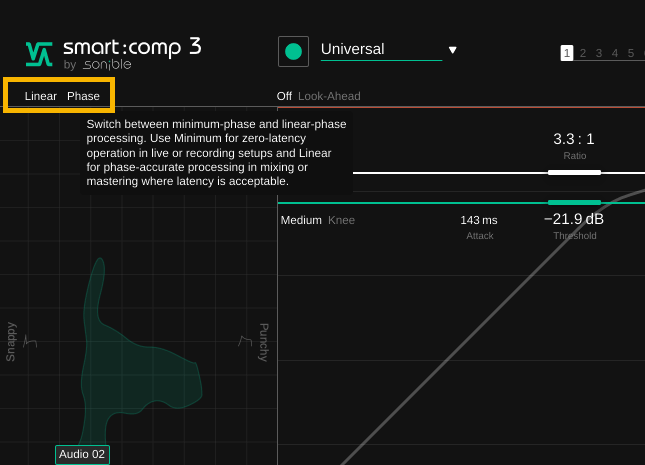This screenshot has height=465, width=645.
Task: Click the Look-Ahead label
Action: (329, 96)
